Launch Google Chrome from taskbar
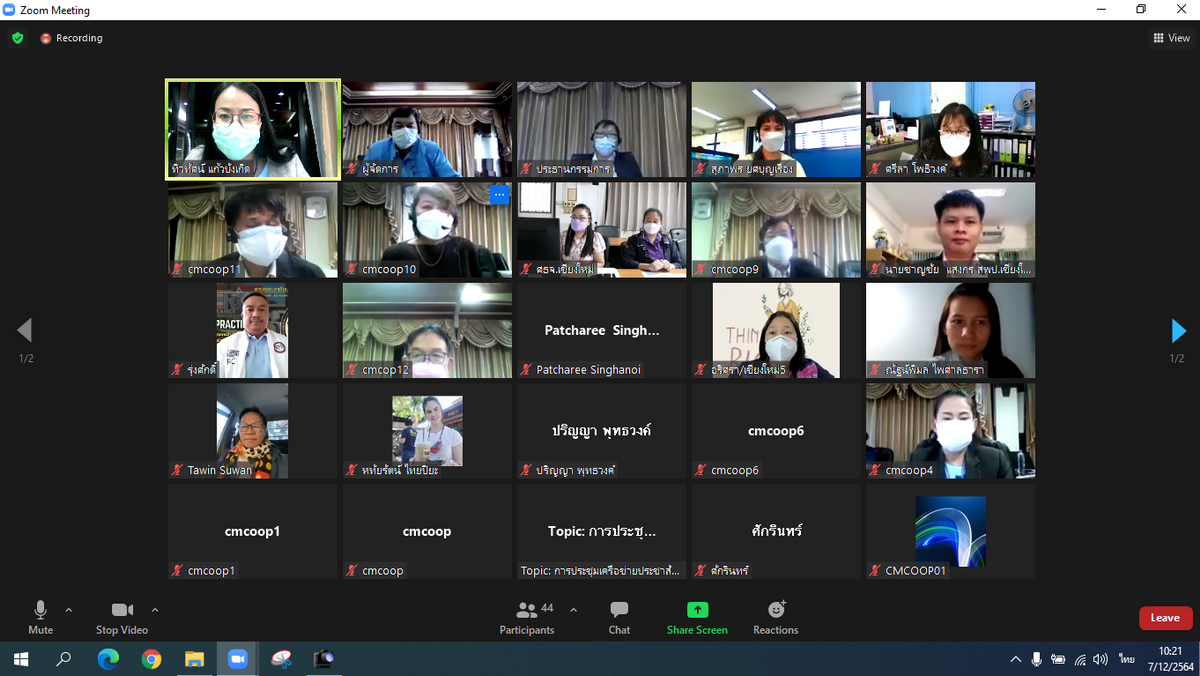 tap(151, 659)
